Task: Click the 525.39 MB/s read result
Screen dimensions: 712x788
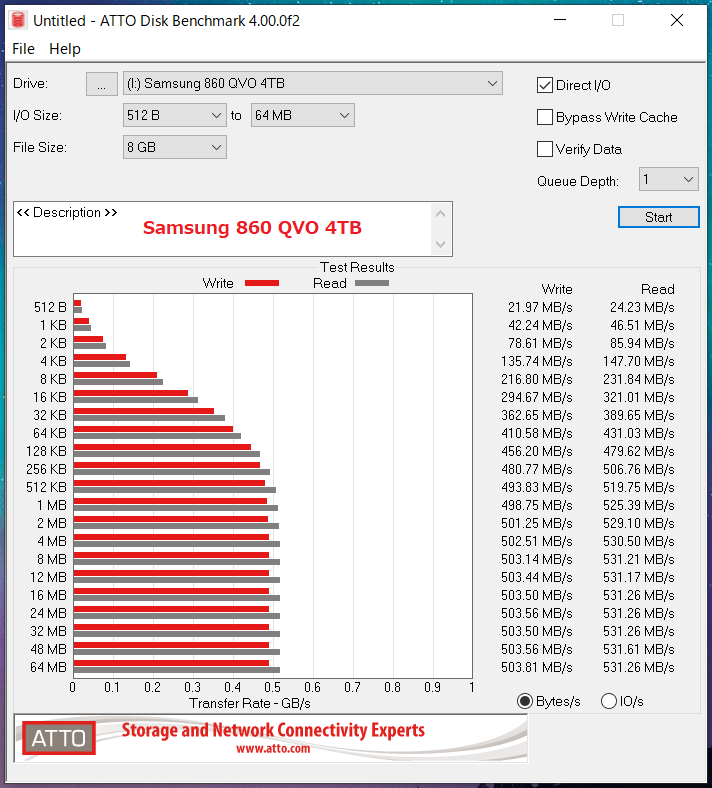Action: point(639,506)
